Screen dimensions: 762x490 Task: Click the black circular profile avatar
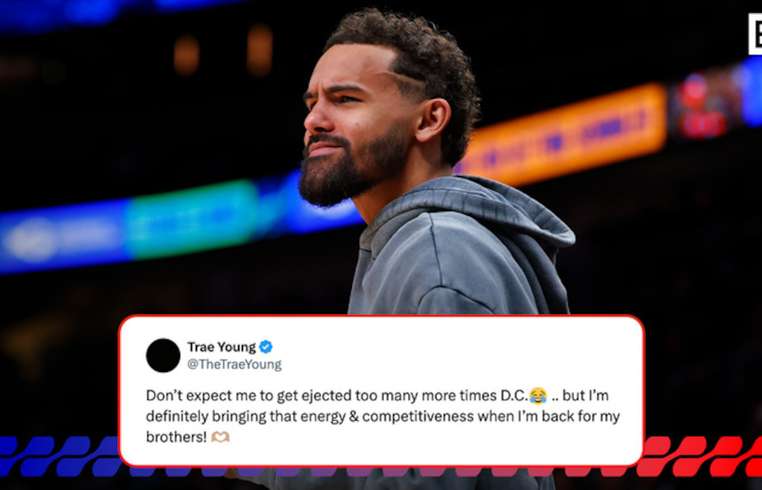pyautogui.click(x=163, y=355)
